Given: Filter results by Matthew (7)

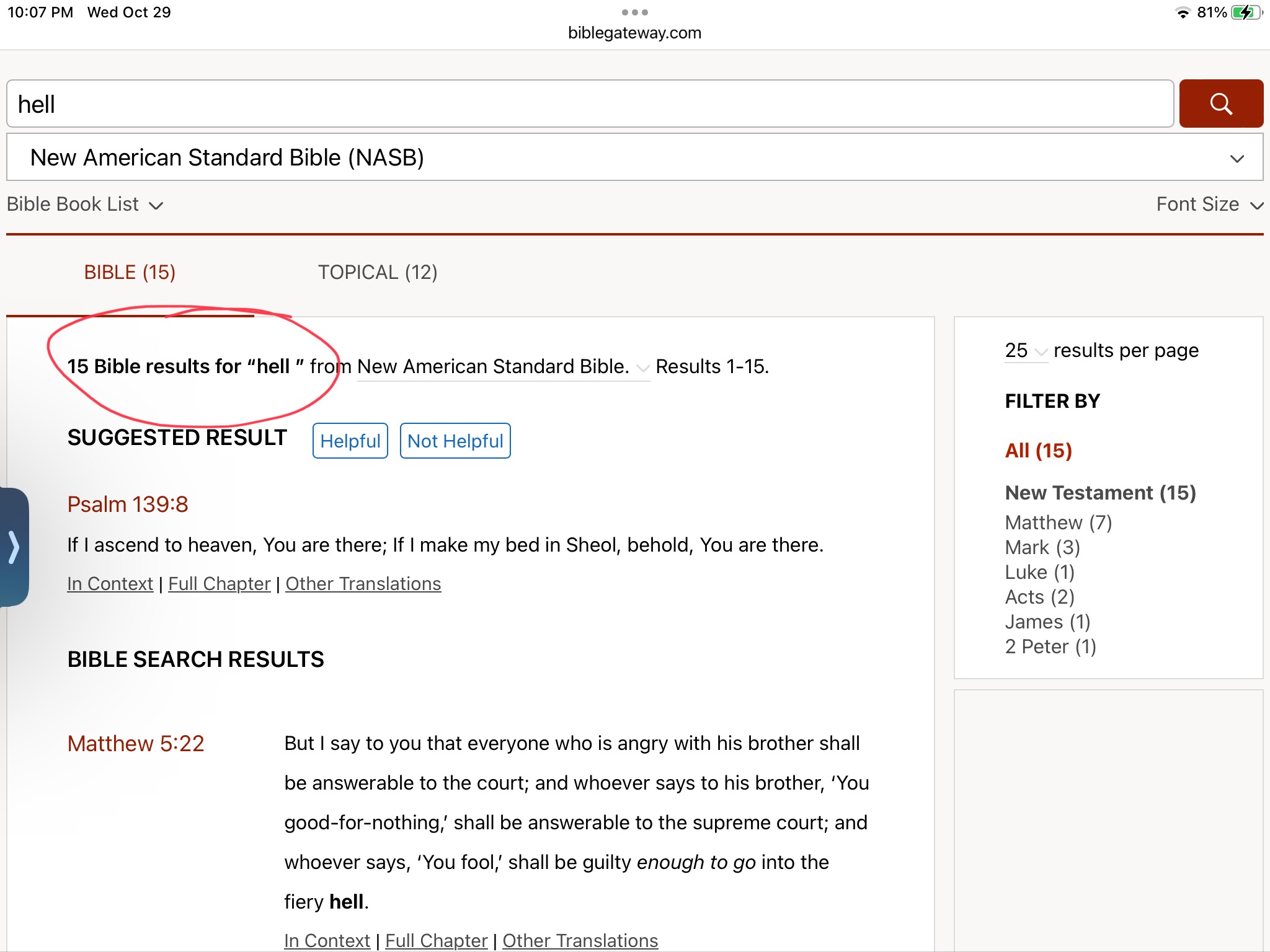Looking at the screenshot, I should pyautogui.click(x=1058, y=522).
